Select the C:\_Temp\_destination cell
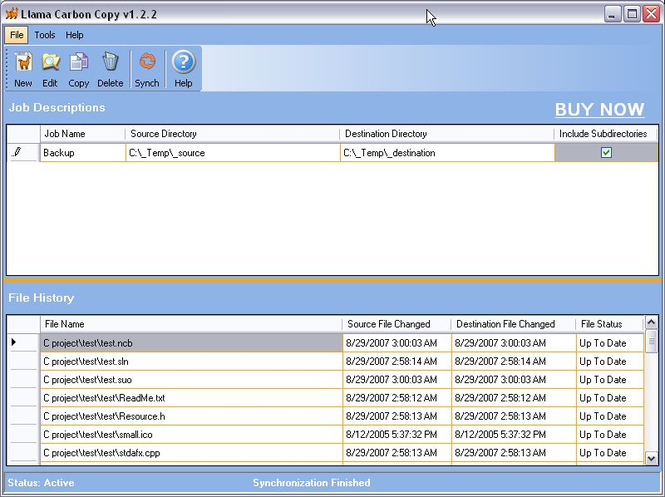 point(447,153)
